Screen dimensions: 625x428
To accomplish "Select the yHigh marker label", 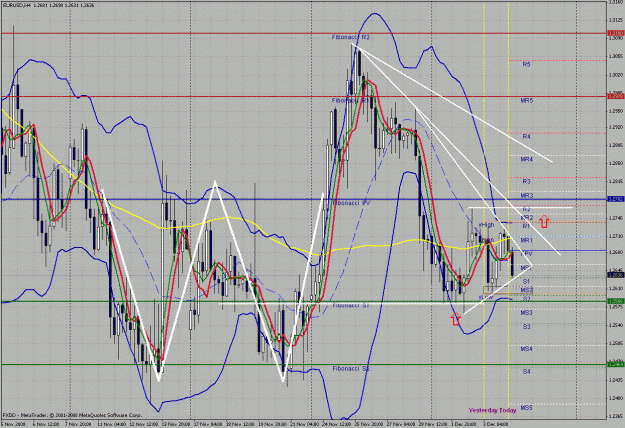I will click(x=486, y=225).
